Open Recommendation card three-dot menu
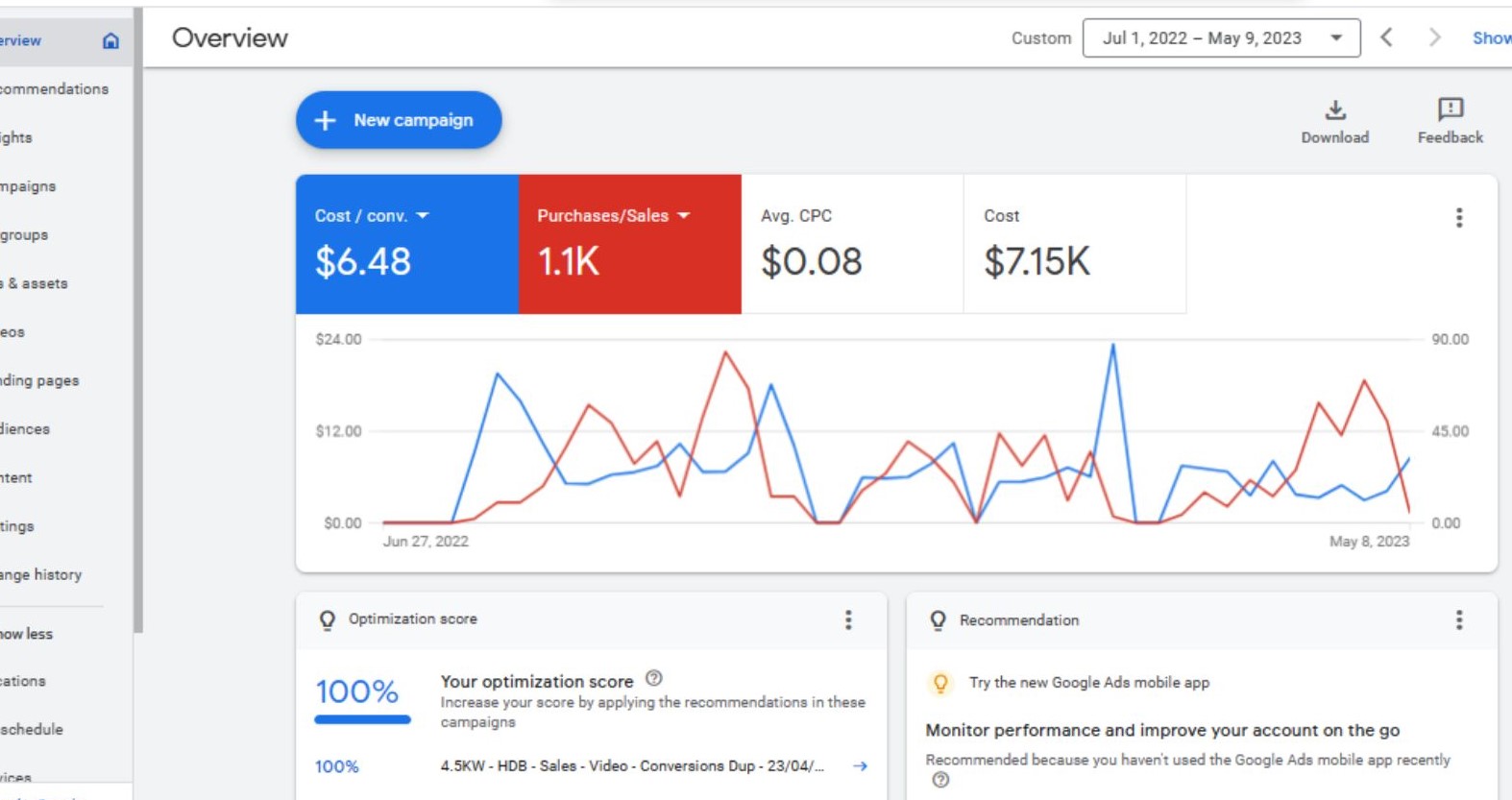The width and height of the screenshot is (1512, 800). [x=1459, y=620]
